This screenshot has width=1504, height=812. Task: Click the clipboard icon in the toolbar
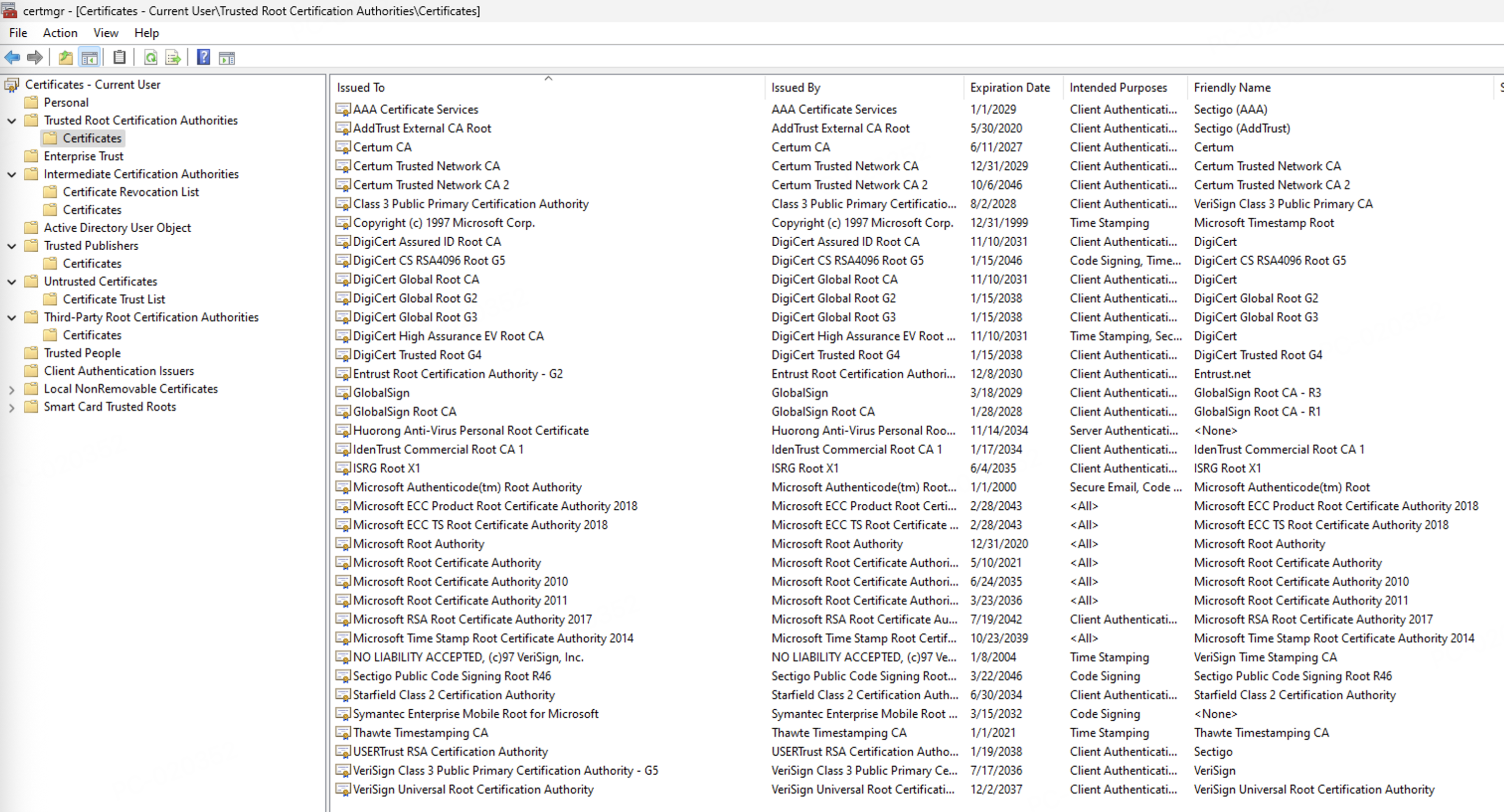click(x=119, y=57)
